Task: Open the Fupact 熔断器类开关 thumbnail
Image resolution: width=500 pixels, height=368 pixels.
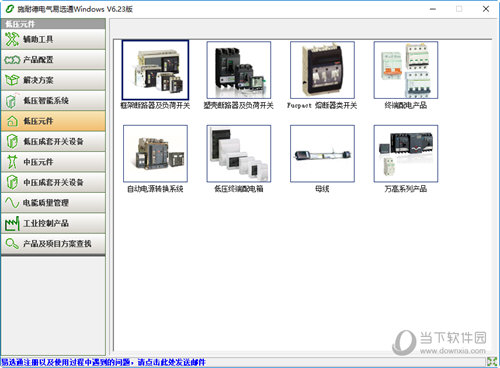Action: click(x=322, y=70)
